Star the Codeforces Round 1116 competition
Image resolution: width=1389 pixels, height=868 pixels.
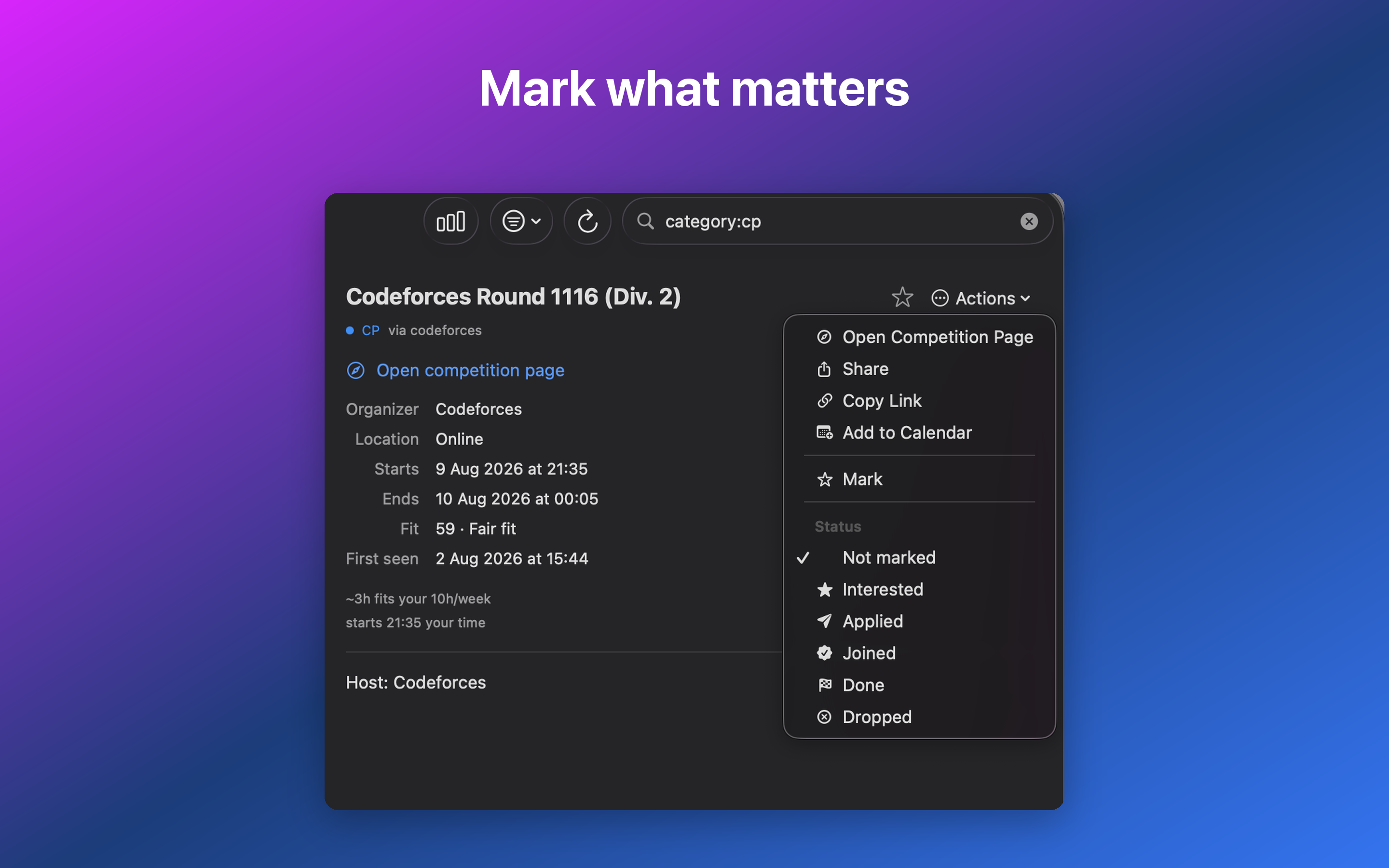tap(902, 298)
